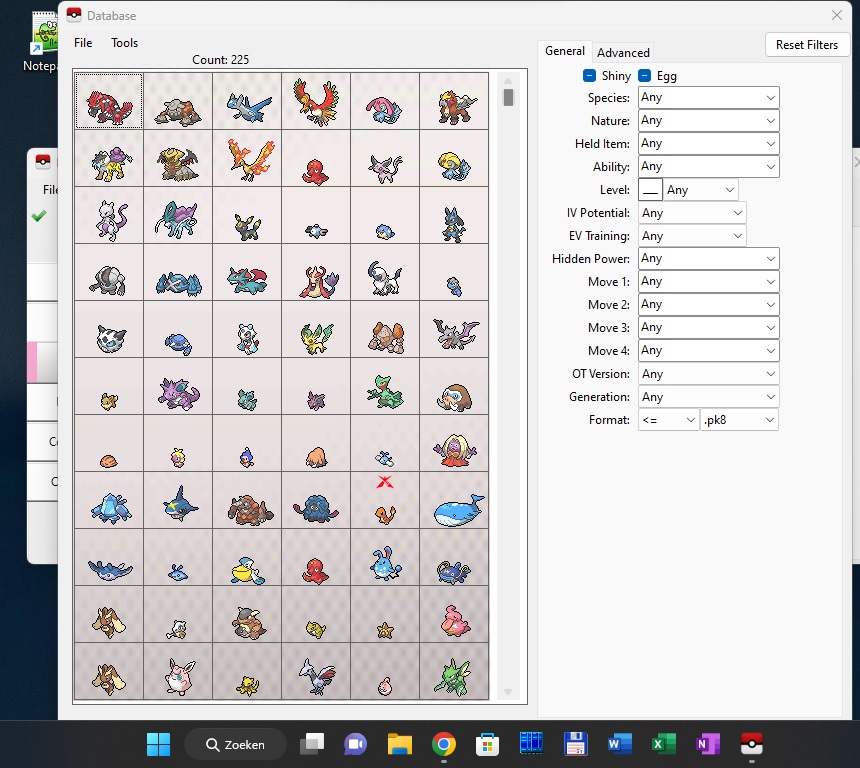This screenshot has height=768, width=860.
Task: Open the EV Training dropdown
Action: tap(692, 236)
